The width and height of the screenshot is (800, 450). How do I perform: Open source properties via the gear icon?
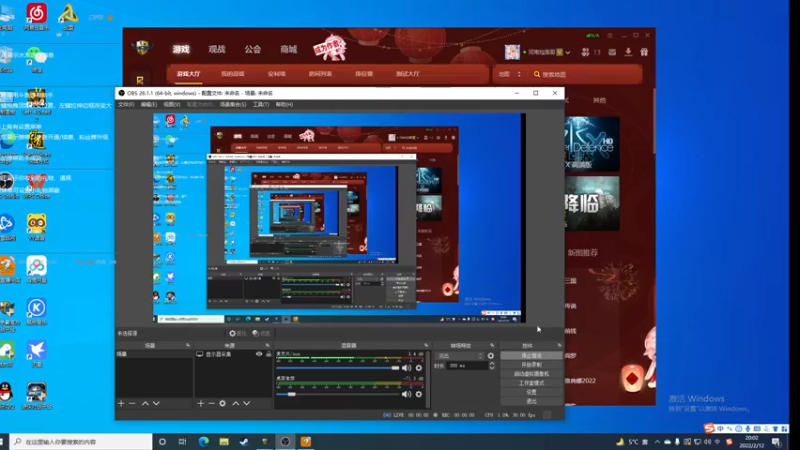(x=222, y=403)
